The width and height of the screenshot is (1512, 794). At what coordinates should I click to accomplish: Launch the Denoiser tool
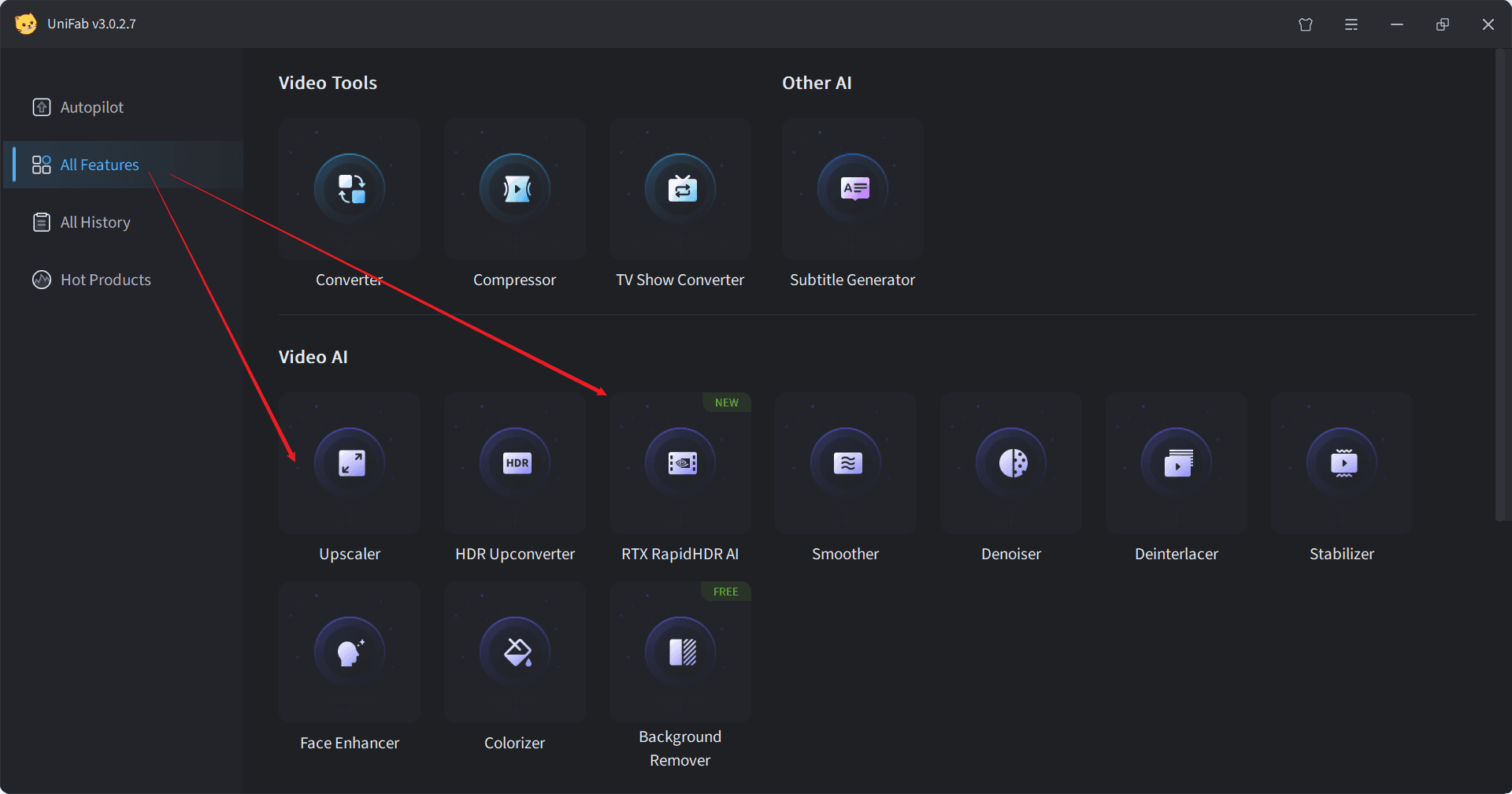coord(1011,463)
